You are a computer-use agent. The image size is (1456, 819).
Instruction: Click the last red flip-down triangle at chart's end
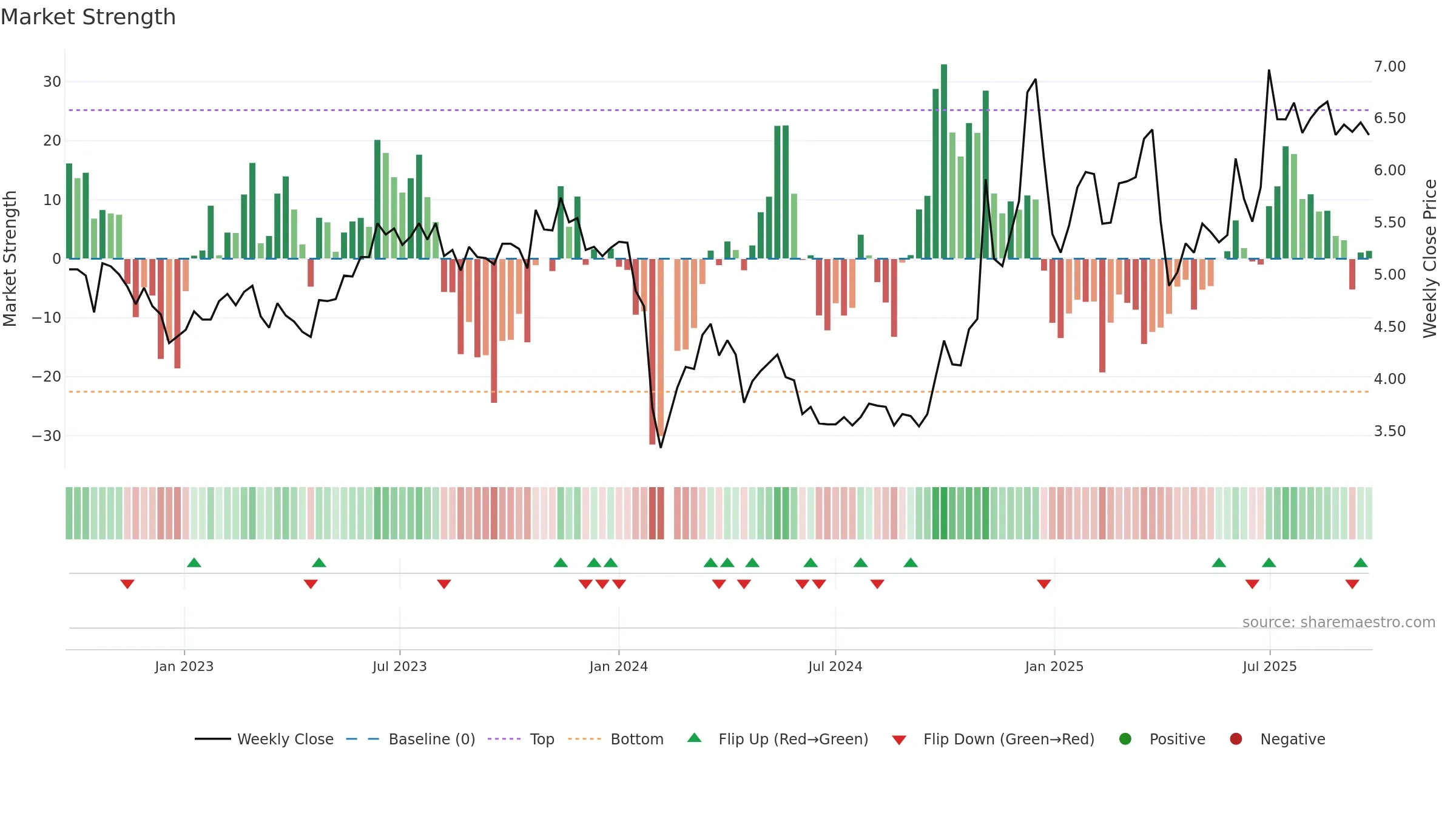[x=1352, y=584]
